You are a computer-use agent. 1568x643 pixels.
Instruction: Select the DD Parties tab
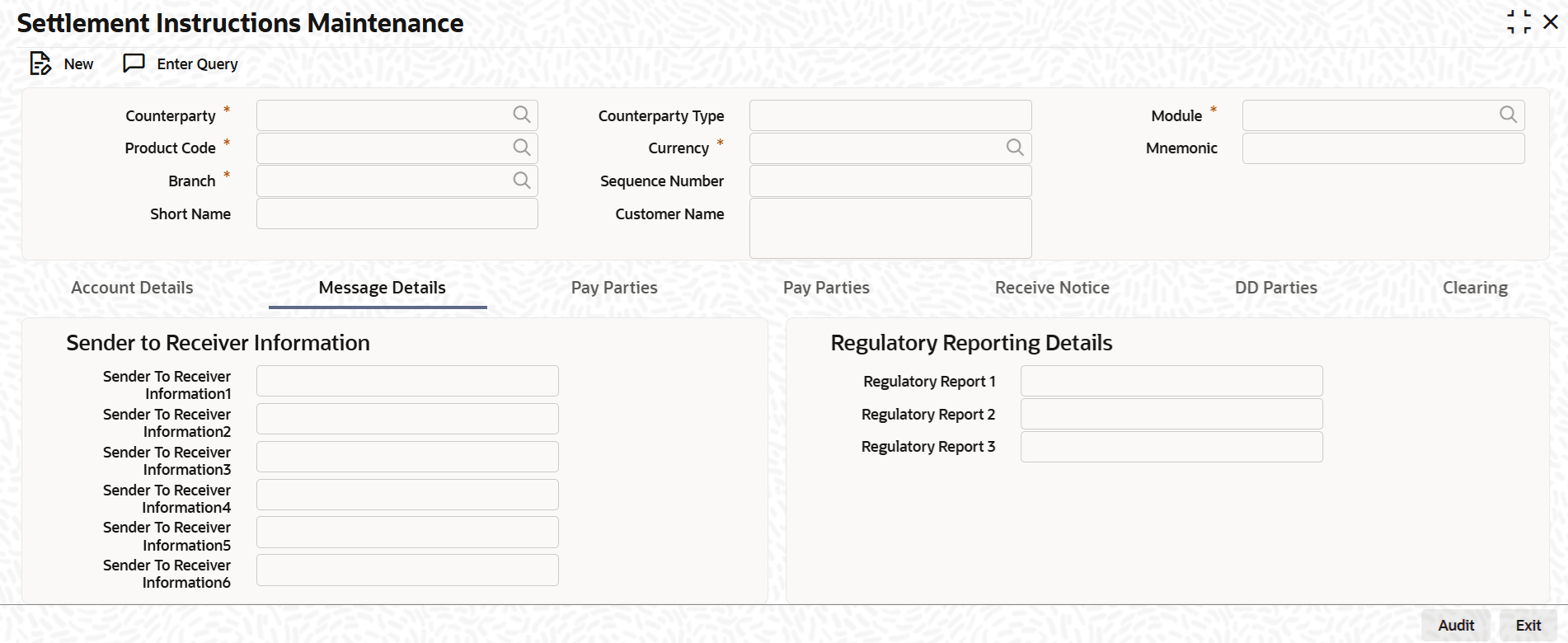(1275, 288)
